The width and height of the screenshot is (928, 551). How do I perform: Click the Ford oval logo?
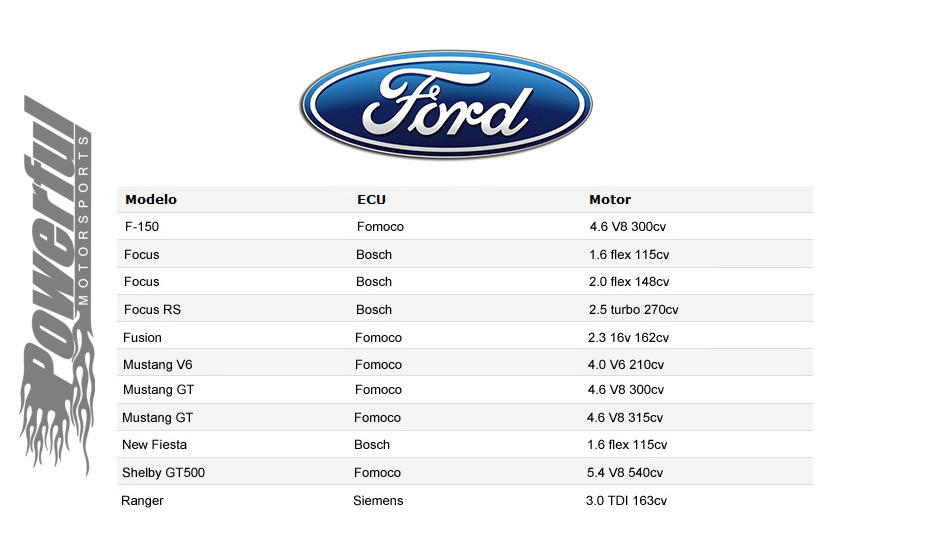(446, 105)
